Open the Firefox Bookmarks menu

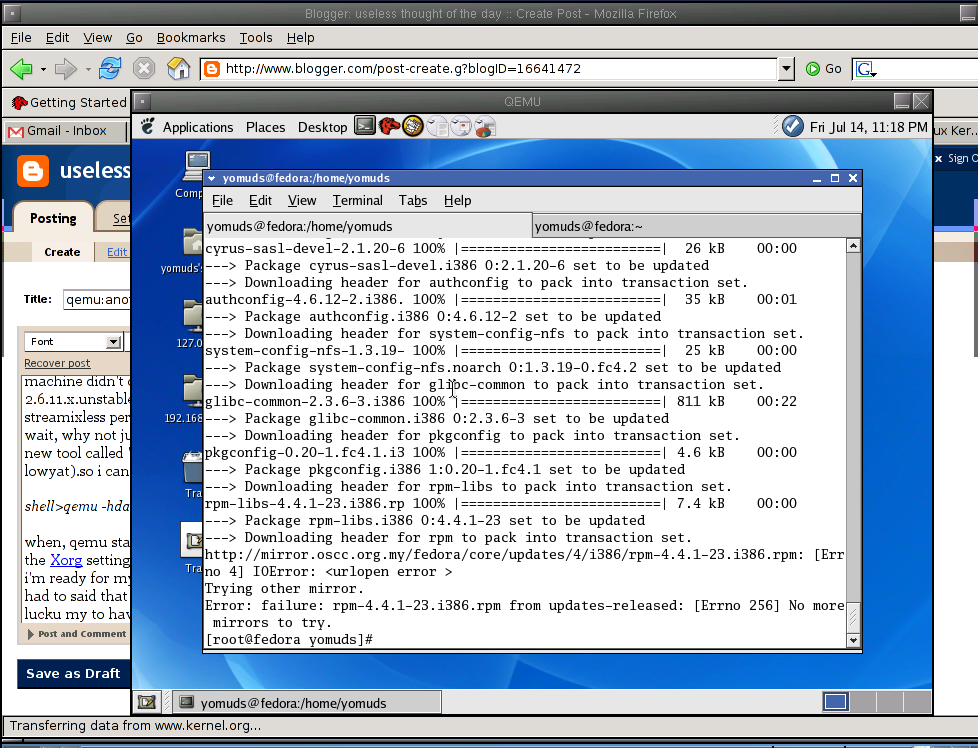tap(191, 37)
